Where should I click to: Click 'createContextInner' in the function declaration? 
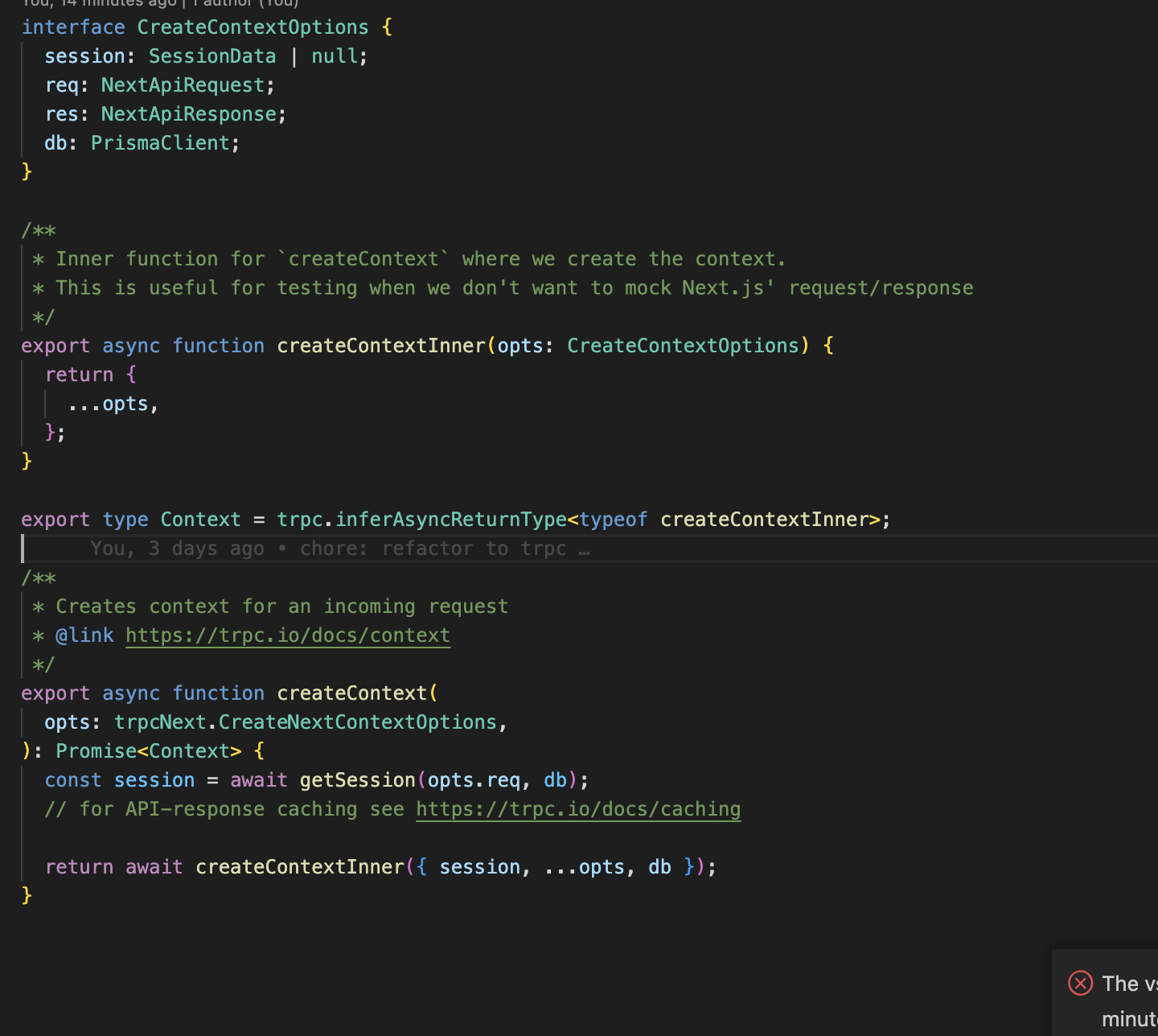(381, 346)
